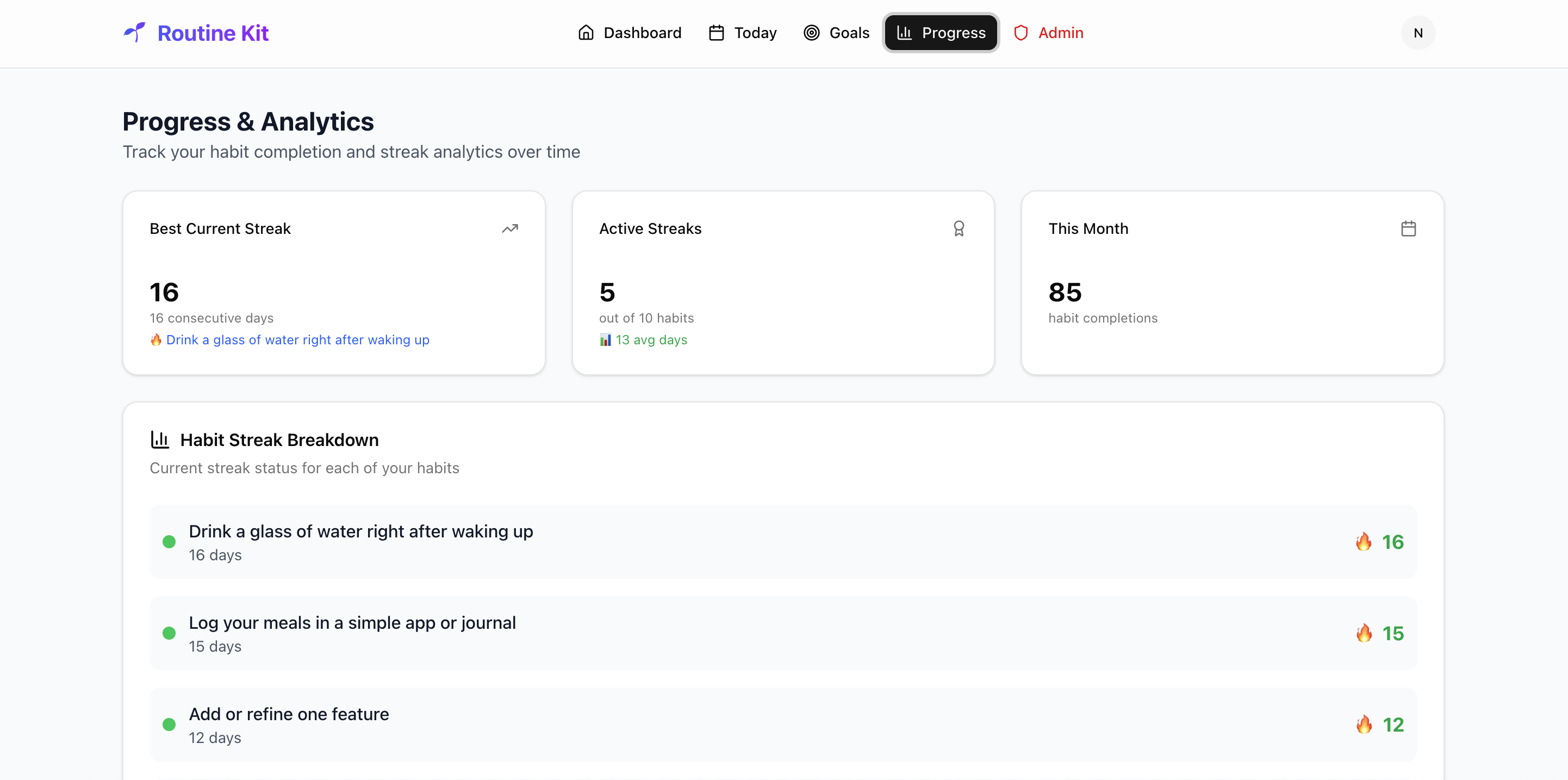Click the flame icon next to streak 15
1568x780 pixels.
1364,633
